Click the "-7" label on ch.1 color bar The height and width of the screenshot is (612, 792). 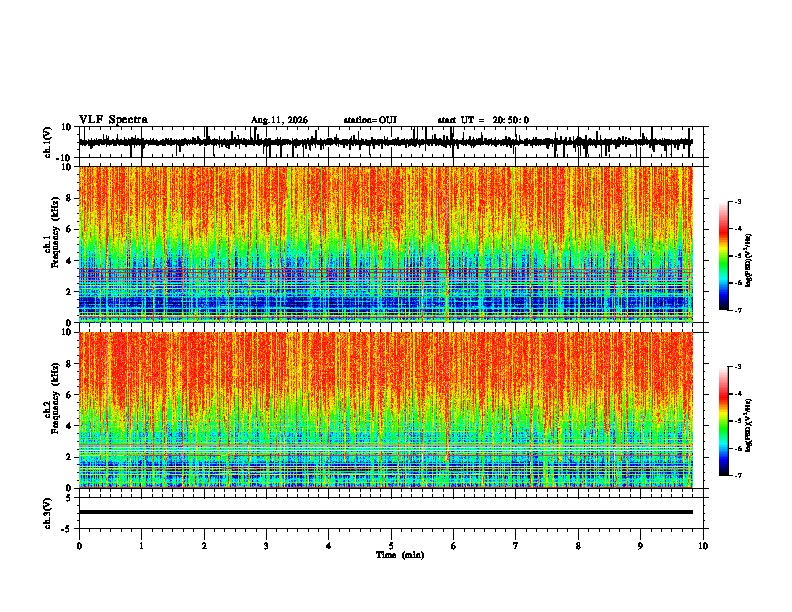coord(738,310)
